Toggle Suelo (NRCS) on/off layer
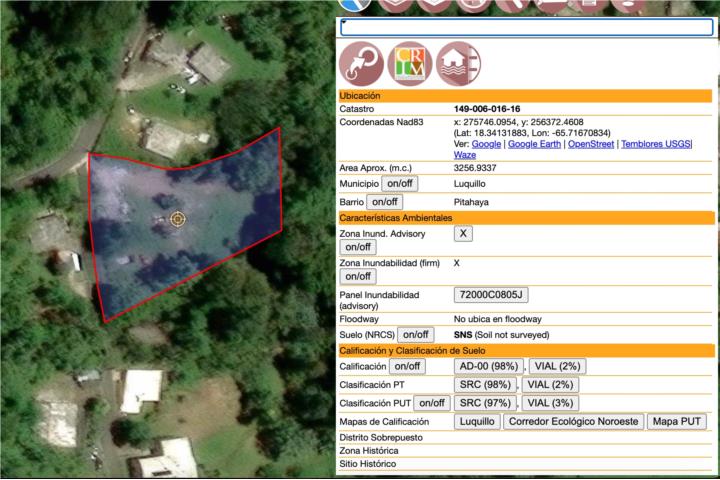This screenshot has height=480, width=720. pos(415,335)
